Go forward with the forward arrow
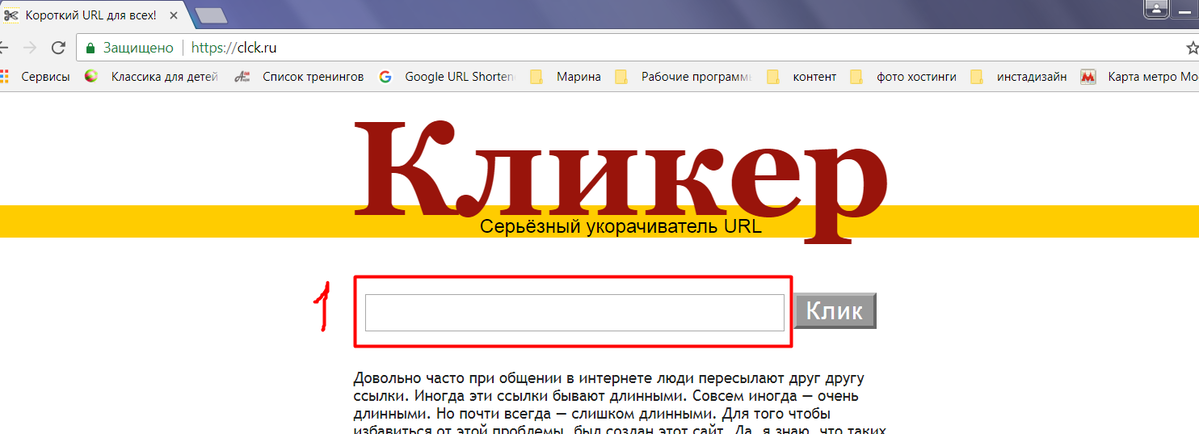1199x434 pixels. (x=30, y=48)
